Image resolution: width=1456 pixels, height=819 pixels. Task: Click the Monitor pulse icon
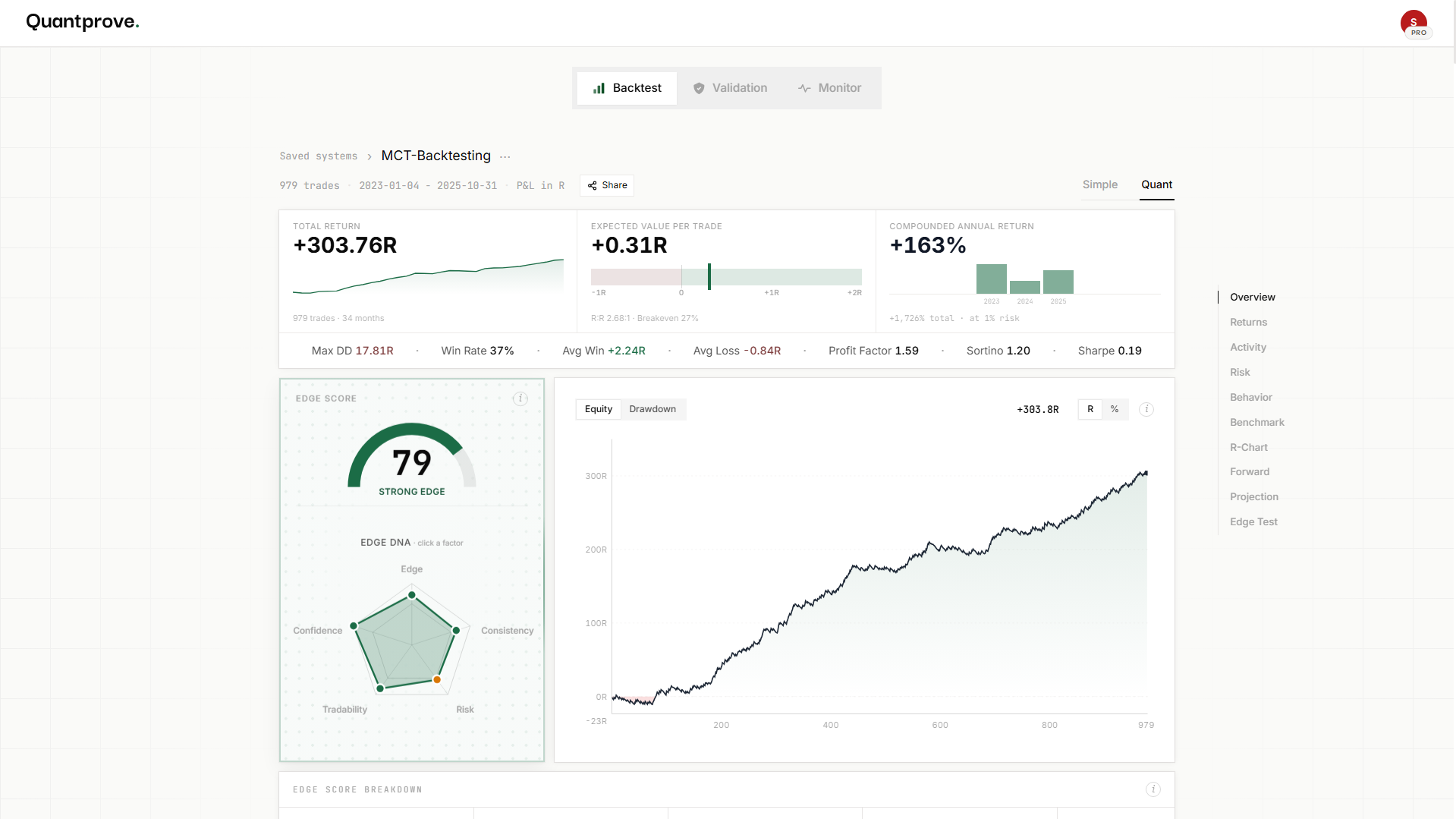point(804,88)
